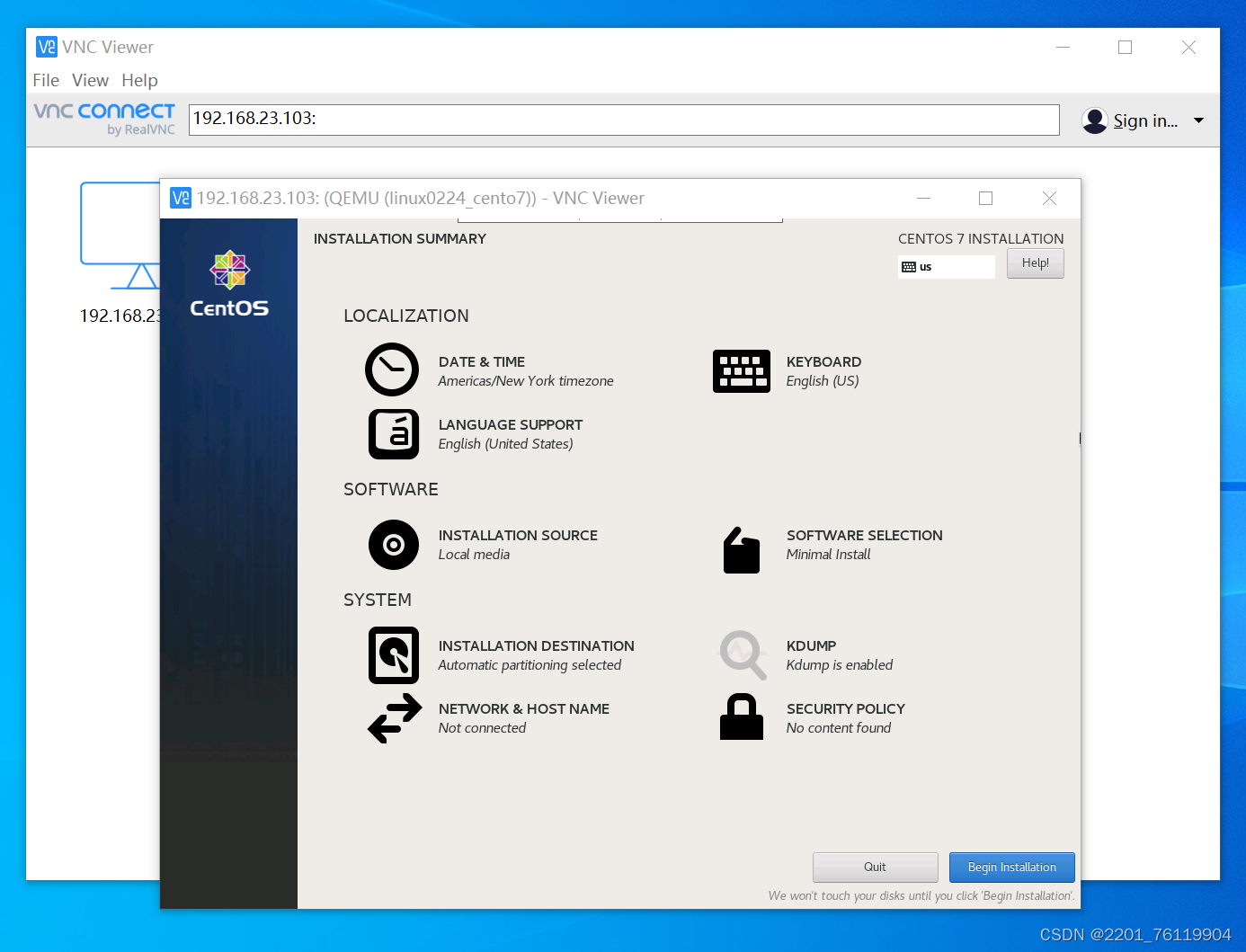Click KEYBOARD label
The width and height of the screenshot is (1246, 952).
tap(823, 361)
